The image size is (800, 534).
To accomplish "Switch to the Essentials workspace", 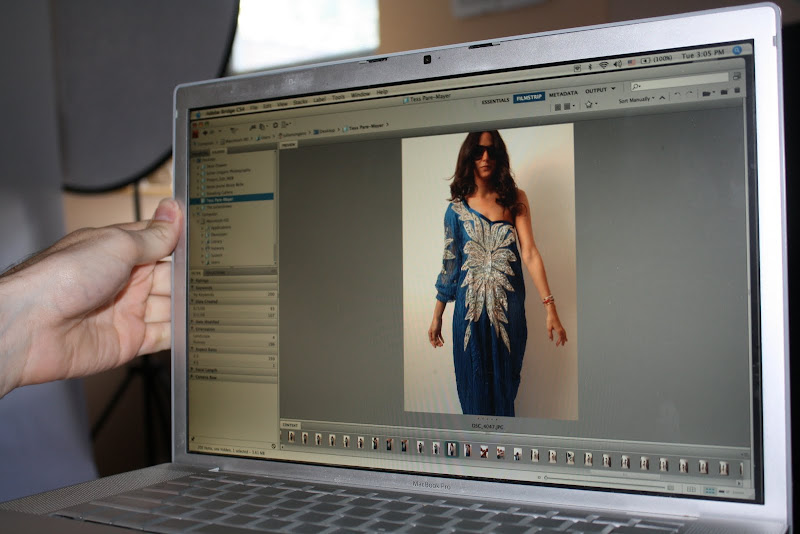I will (x=495, y=100).
